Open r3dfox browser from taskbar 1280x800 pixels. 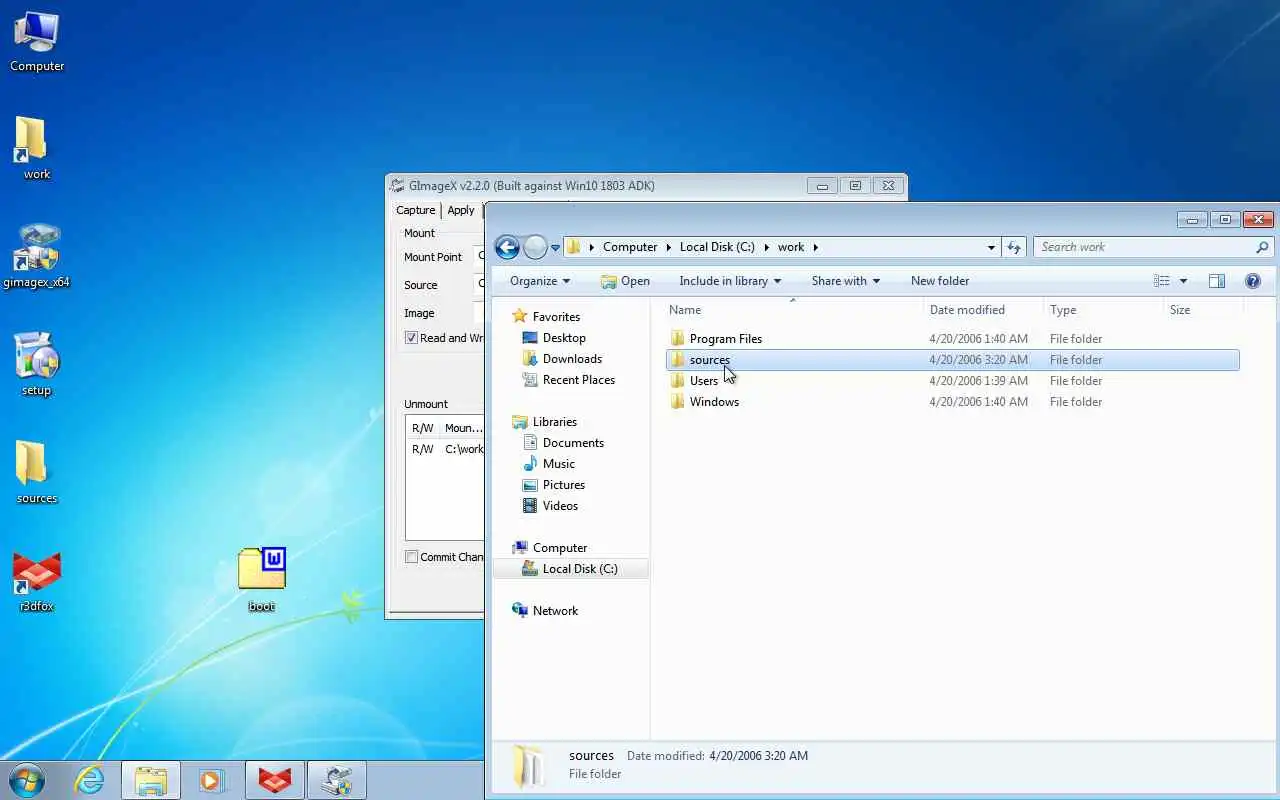point(275,780)
